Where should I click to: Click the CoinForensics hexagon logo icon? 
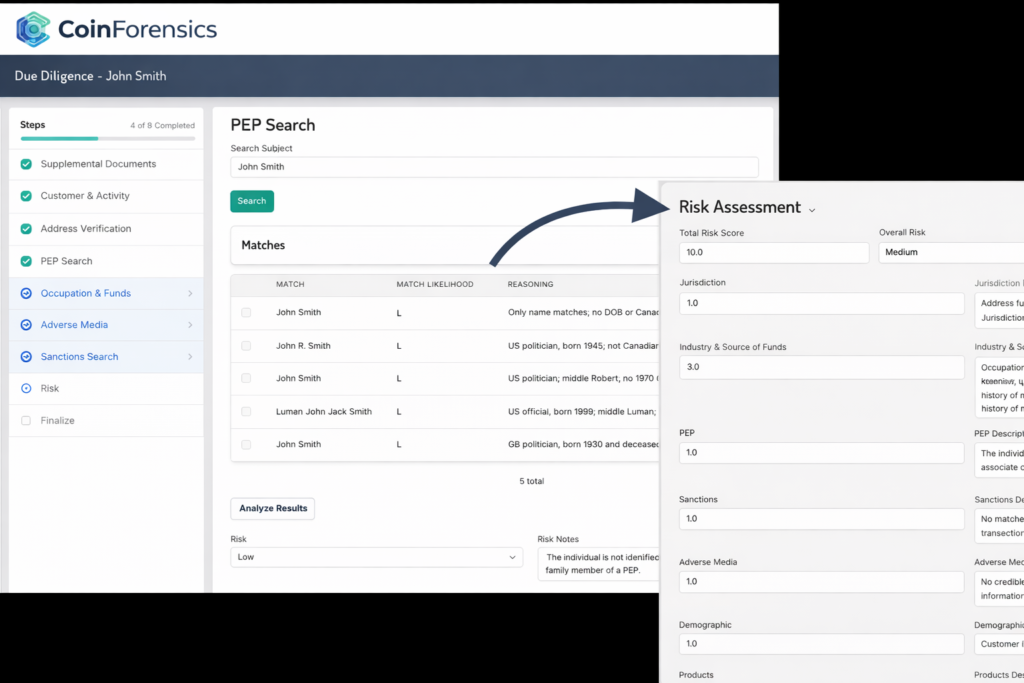click(x=33, y=29)
